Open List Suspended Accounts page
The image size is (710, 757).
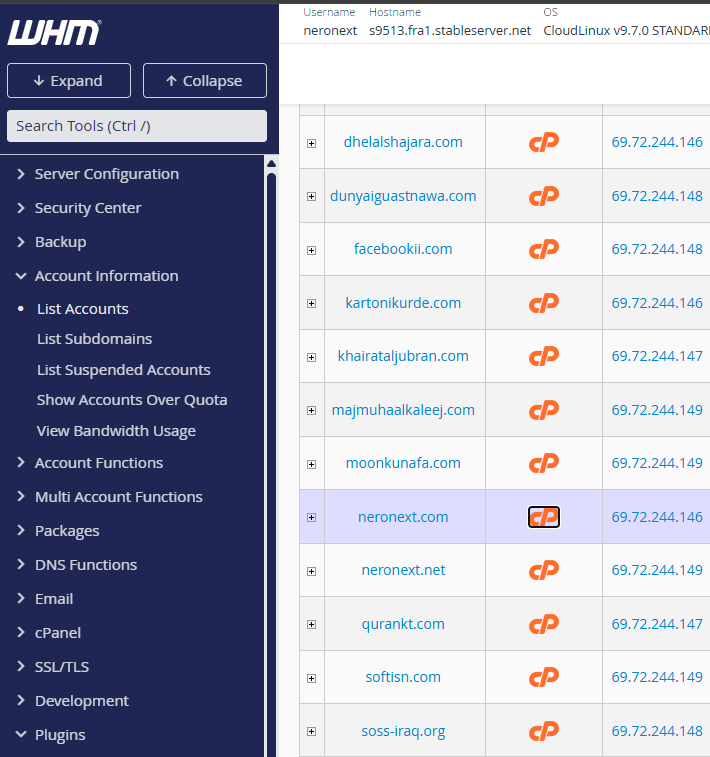[x=123, y=370]
